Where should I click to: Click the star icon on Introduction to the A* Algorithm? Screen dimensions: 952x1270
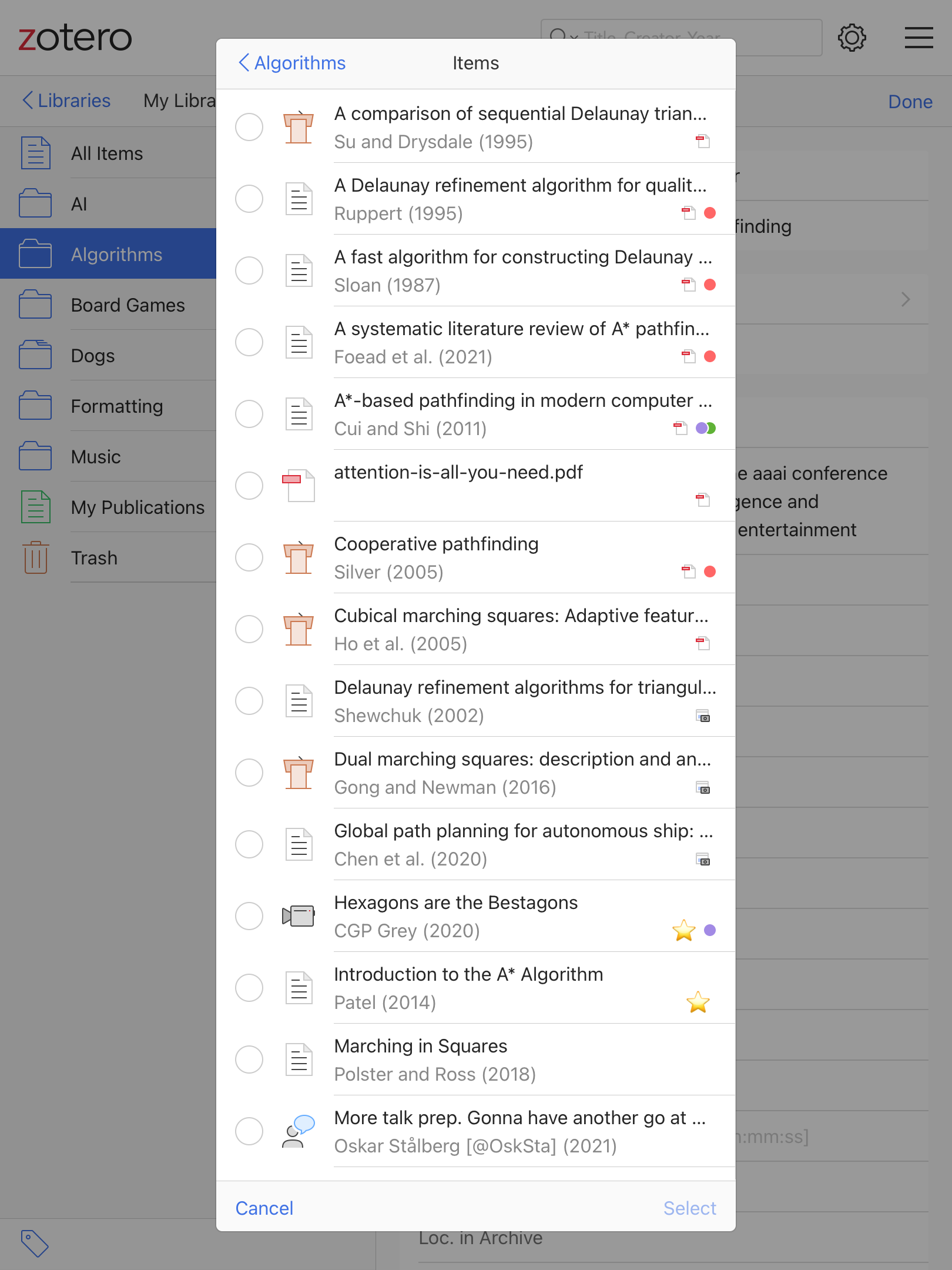tap(698, 1002)
